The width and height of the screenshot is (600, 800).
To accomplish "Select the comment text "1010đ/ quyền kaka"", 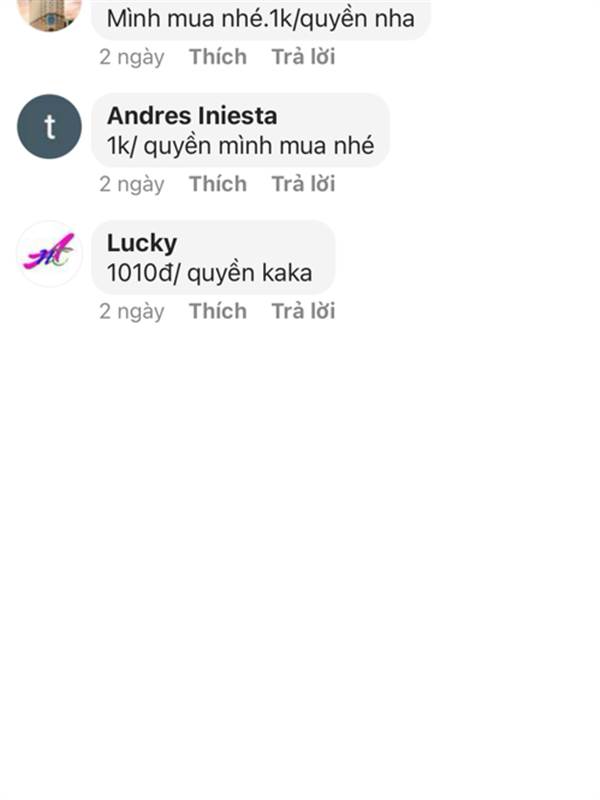I will (x=209, y=273).
